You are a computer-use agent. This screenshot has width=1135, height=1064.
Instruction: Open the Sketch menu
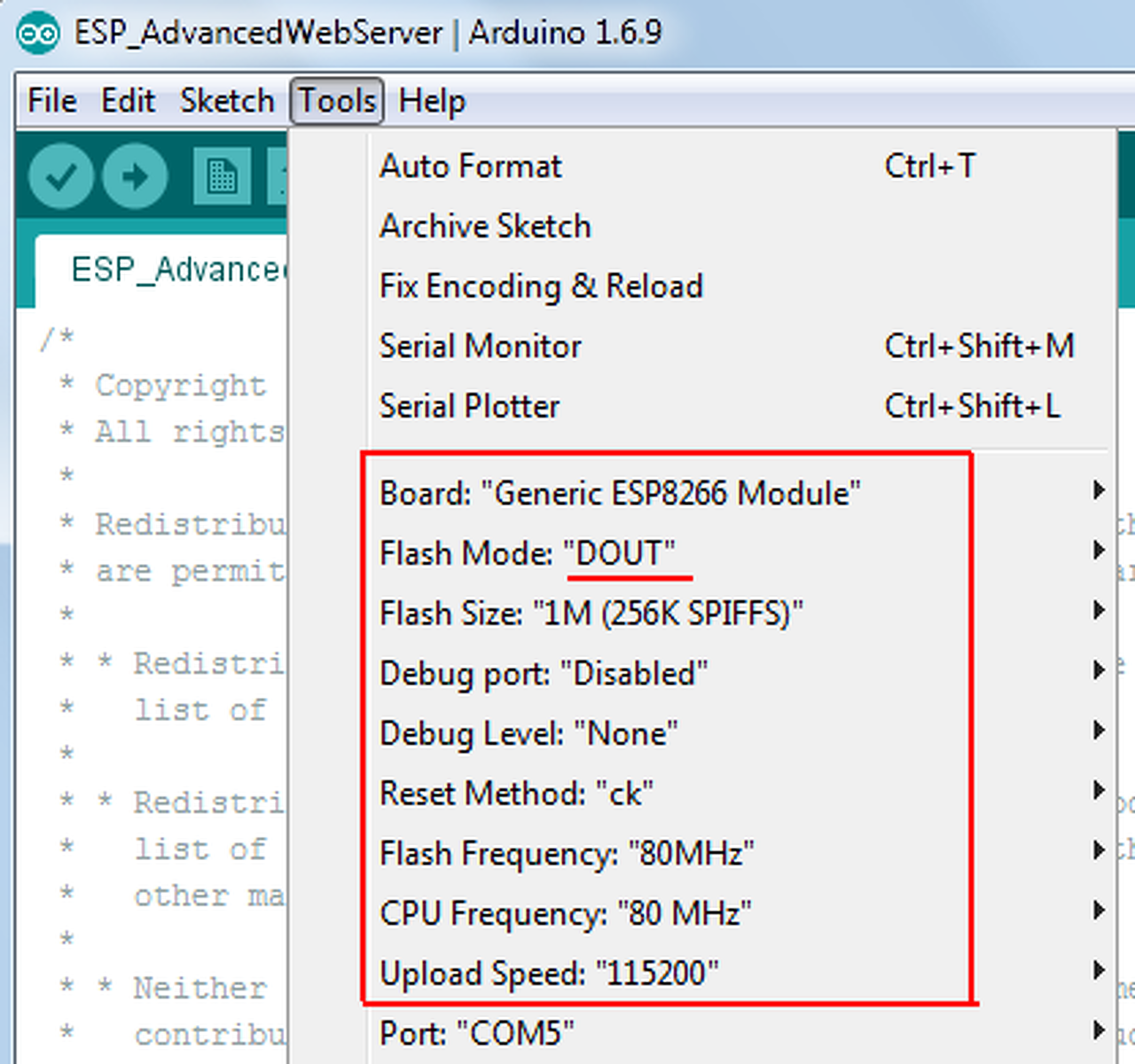pos(227,101)
